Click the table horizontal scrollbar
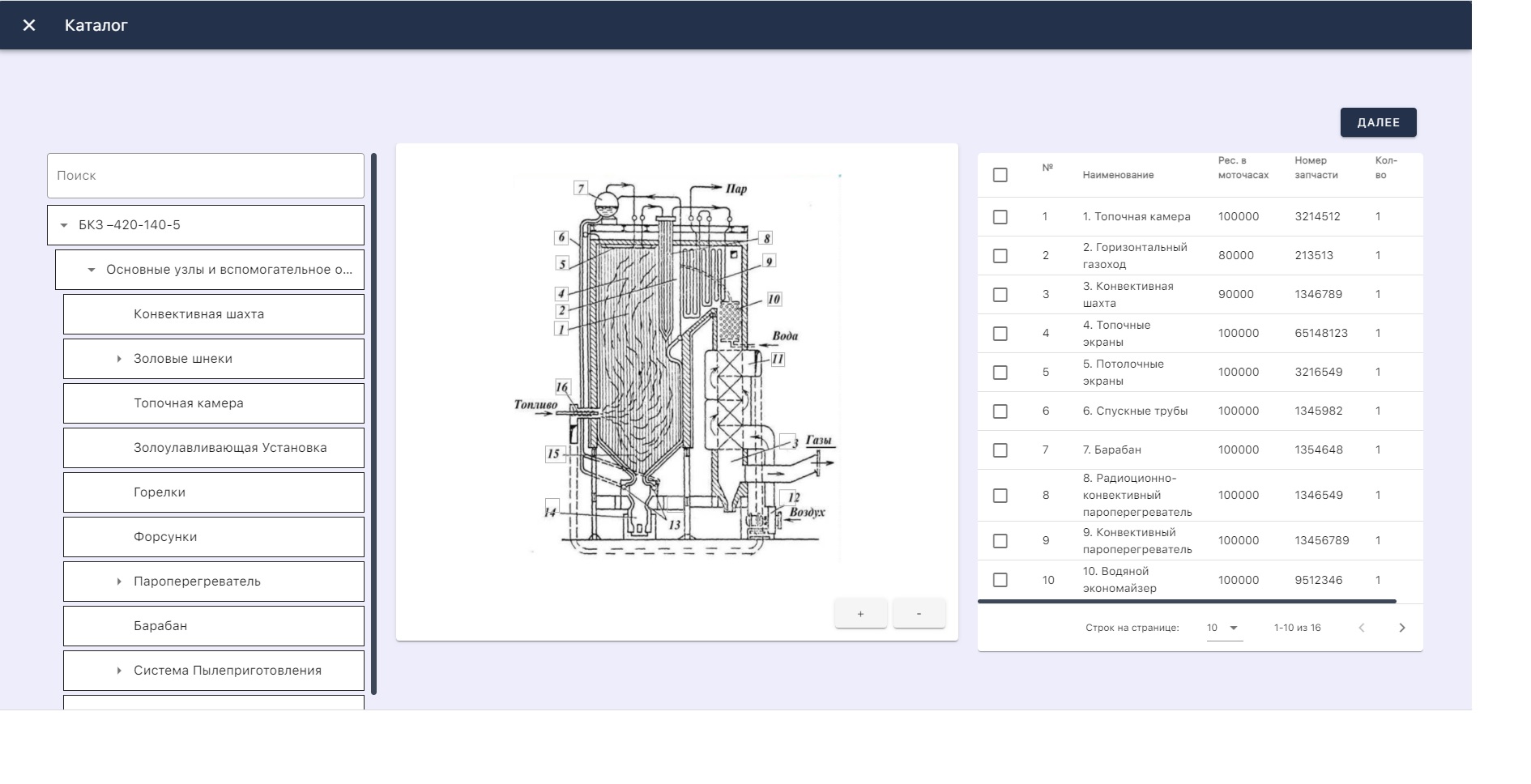Viewport: 1531px width, 784px height. pyautogui.click(x=1187, y=602)
